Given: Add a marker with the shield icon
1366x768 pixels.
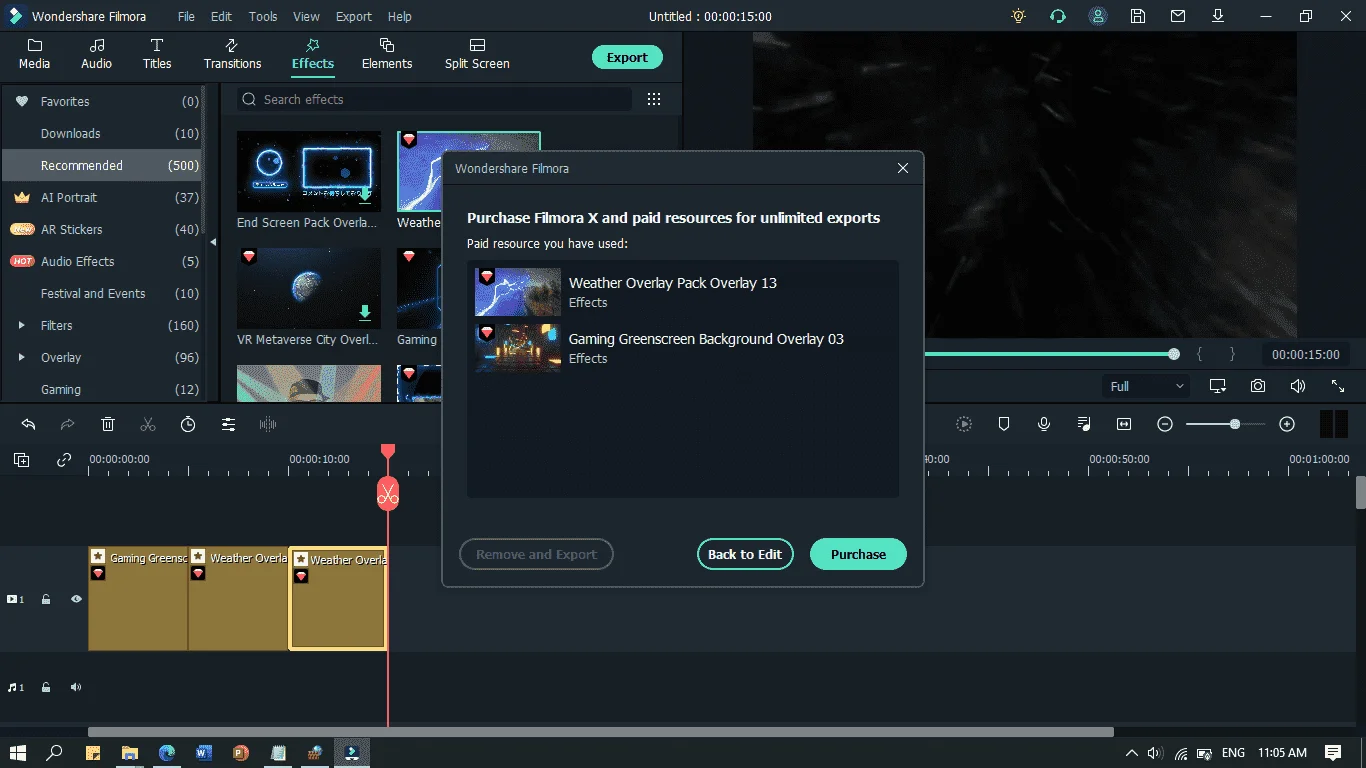Looking at the screenshot, I should point(1004,424).
